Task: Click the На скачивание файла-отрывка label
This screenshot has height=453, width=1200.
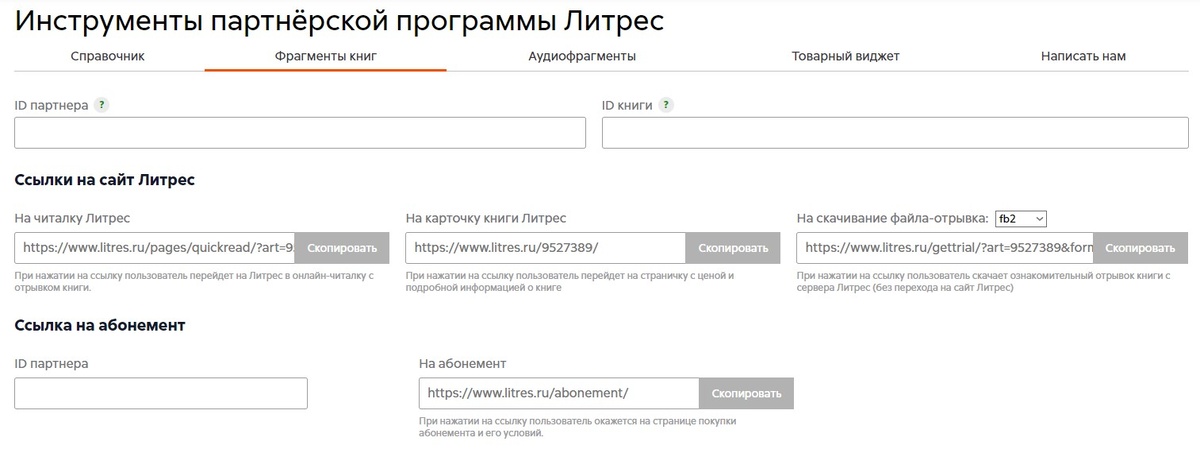Action: [x=892, y=218]
